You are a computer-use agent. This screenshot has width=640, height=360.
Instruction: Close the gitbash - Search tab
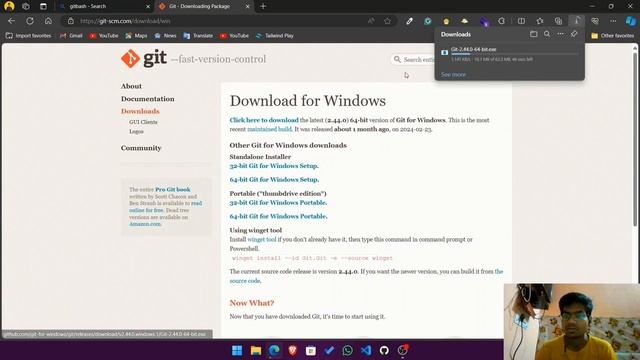pos(148,7)
